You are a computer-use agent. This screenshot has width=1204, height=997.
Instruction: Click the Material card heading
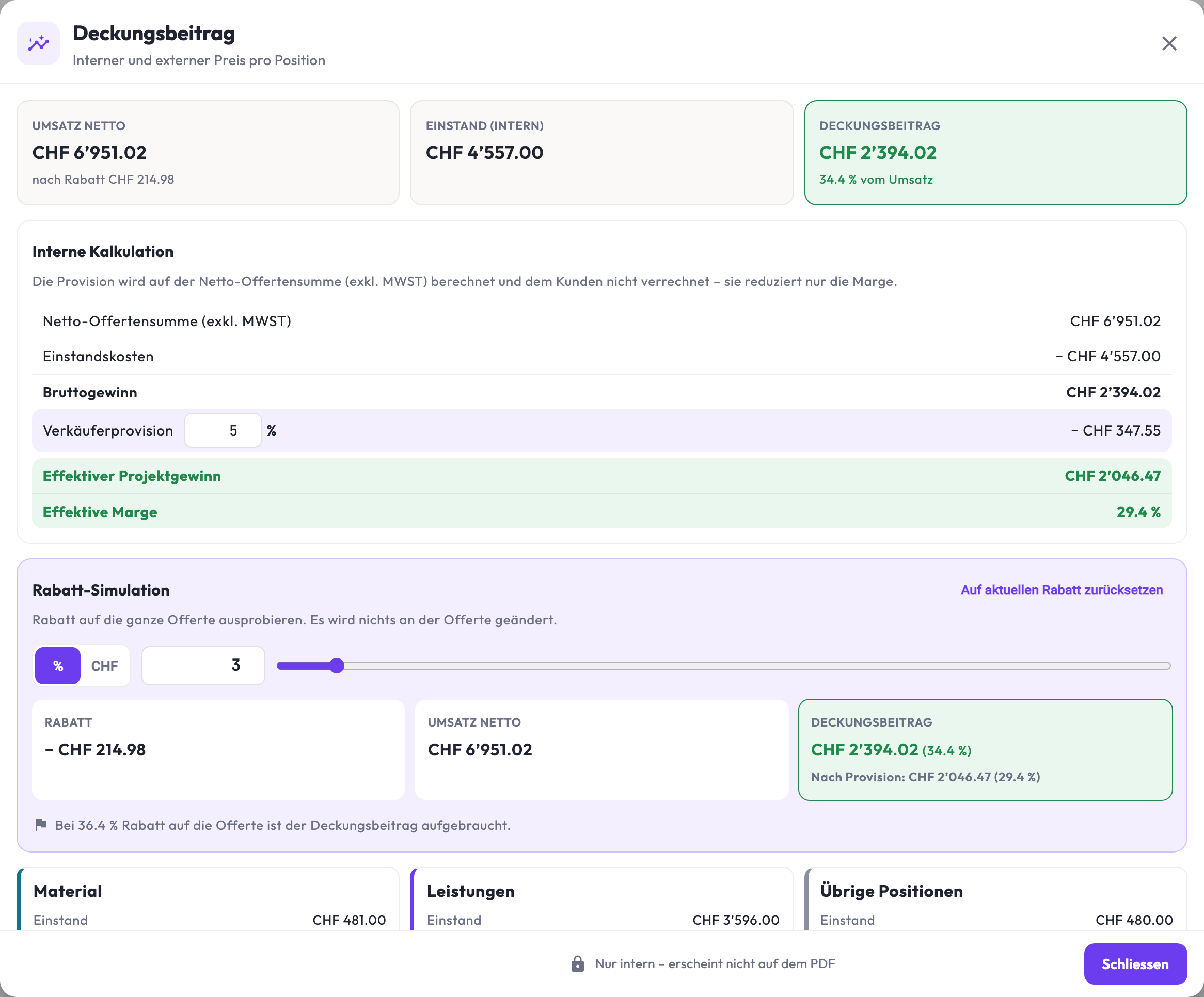68,891
